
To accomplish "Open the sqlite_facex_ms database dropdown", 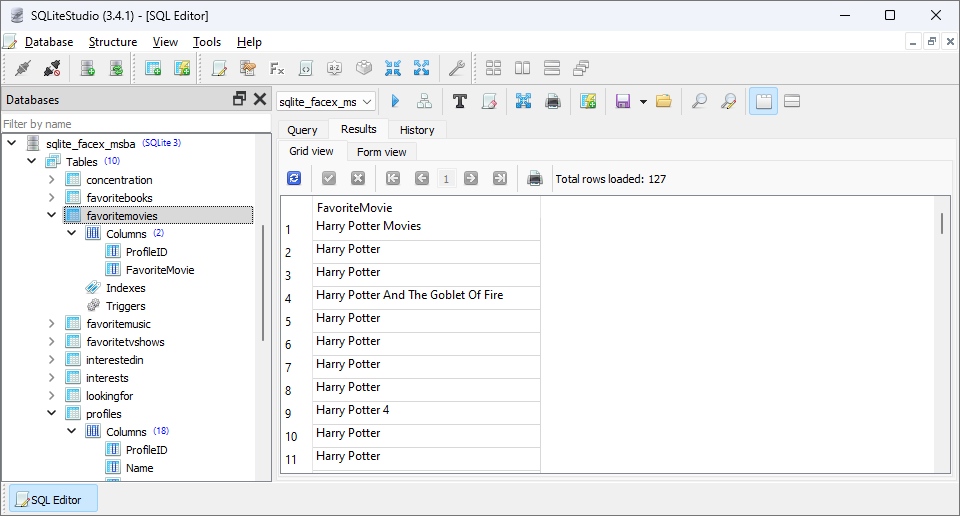I will tap(326, 102).
